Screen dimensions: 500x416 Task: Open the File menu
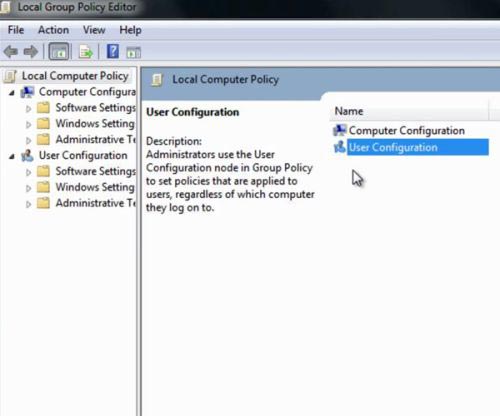click(16, 30)
